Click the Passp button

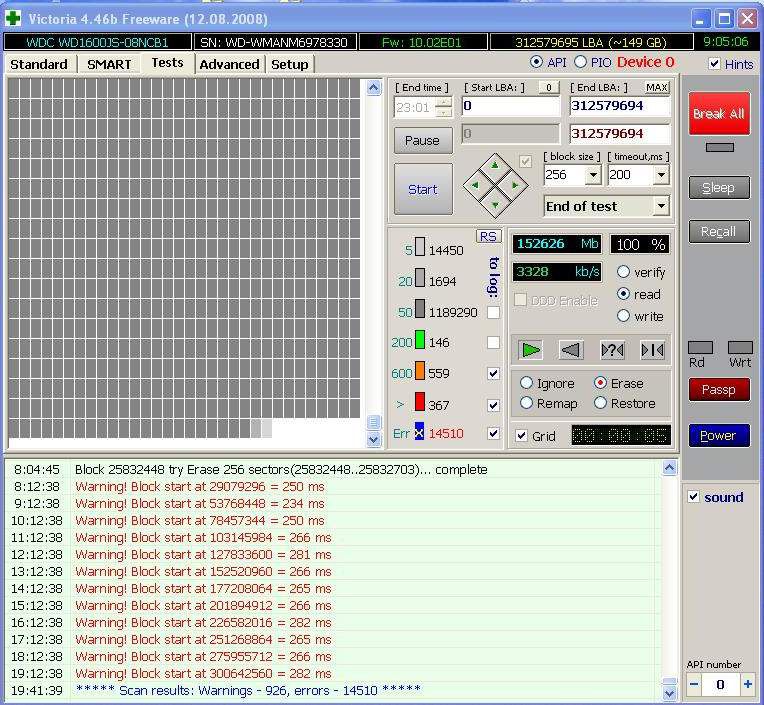(719, 390)
